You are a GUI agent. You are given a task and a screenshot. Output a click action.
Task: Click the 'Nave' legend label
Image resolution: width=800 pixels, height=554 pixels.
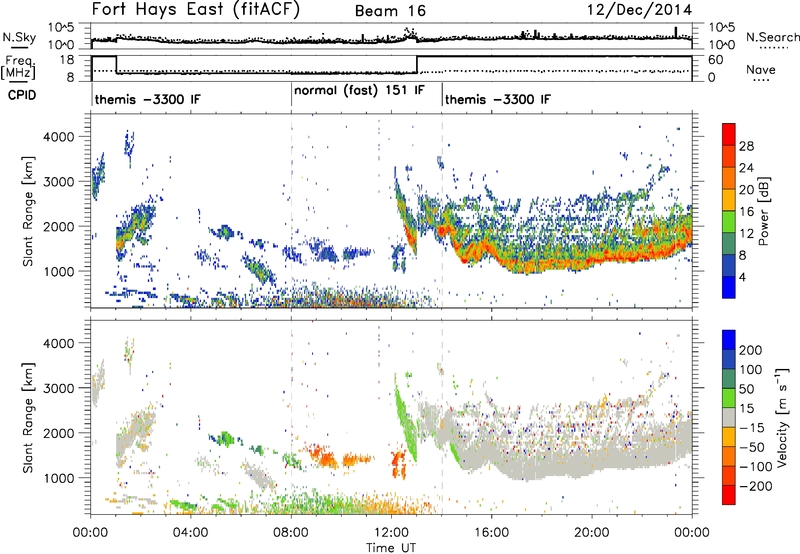(761, 70)
